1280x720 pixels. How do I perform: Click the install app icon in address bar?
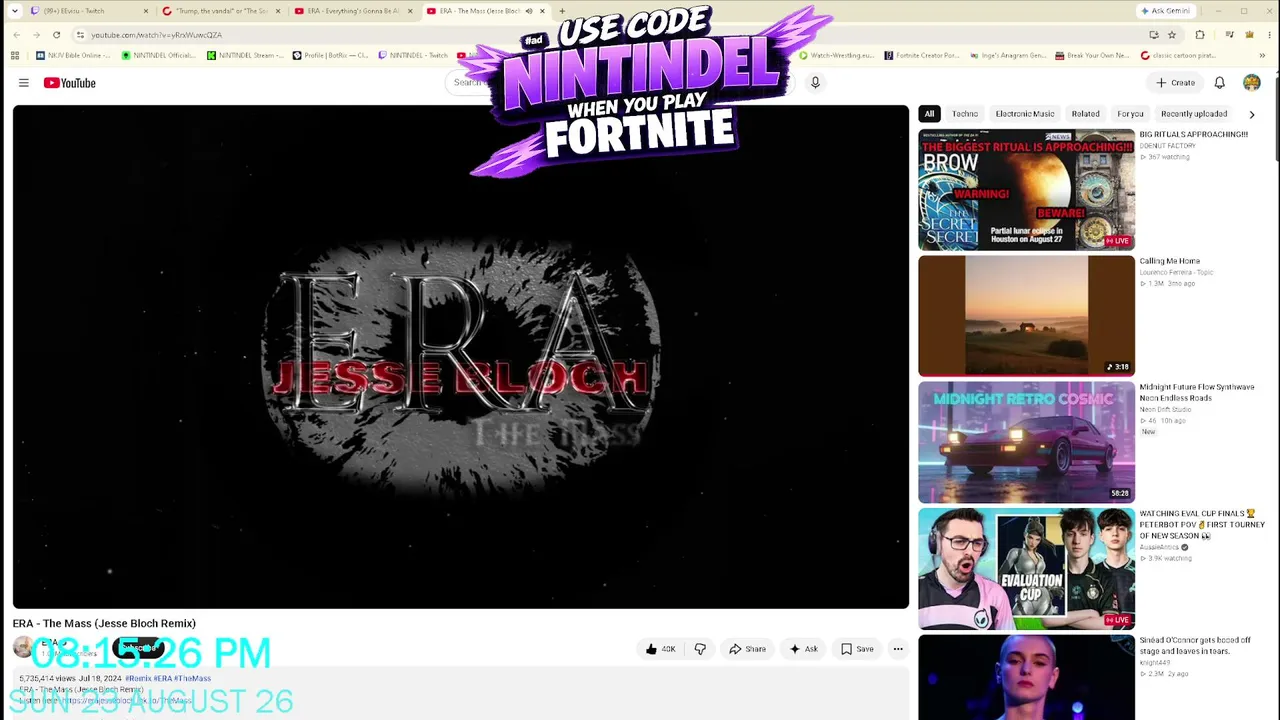click(1154, 35)
